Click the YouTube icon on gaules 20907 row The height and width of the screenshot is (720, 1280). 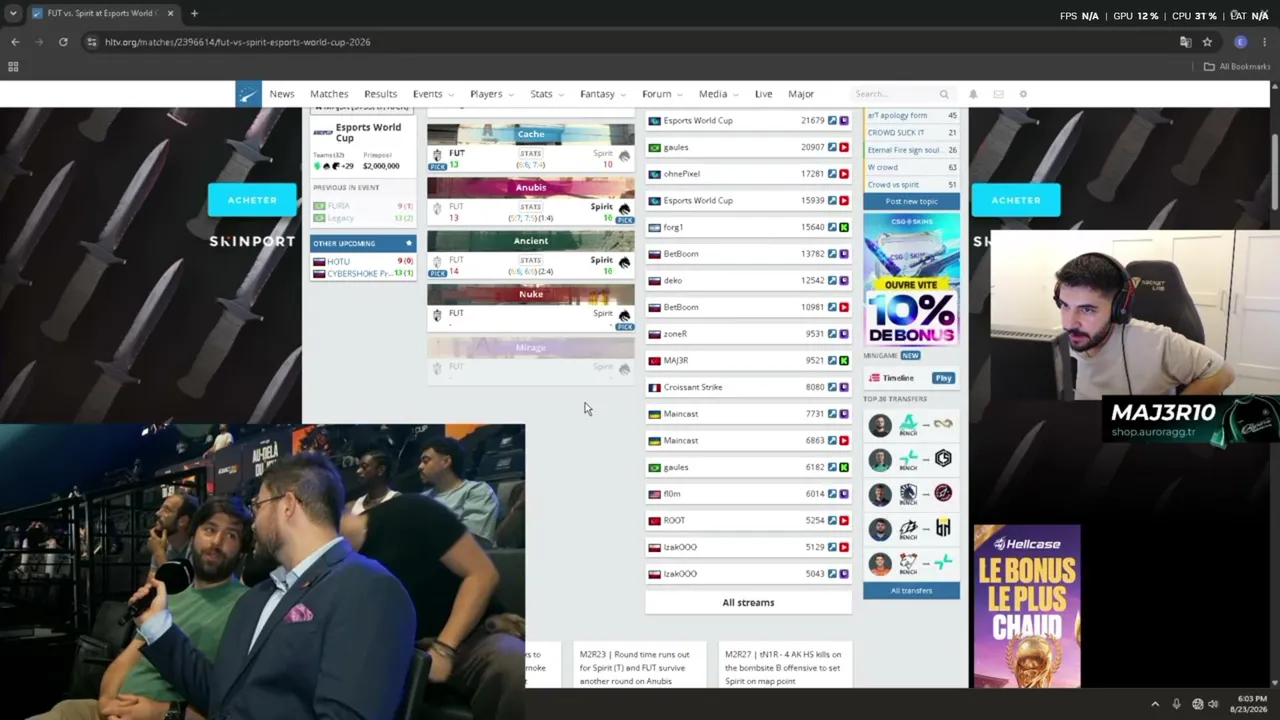844,147
